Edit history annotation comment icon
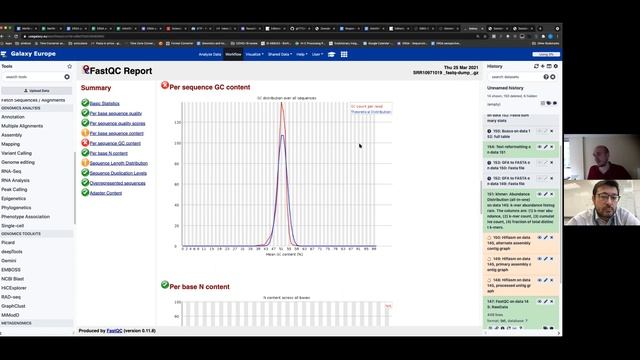The height and width of the screenshot is (360, 640). 555,103
